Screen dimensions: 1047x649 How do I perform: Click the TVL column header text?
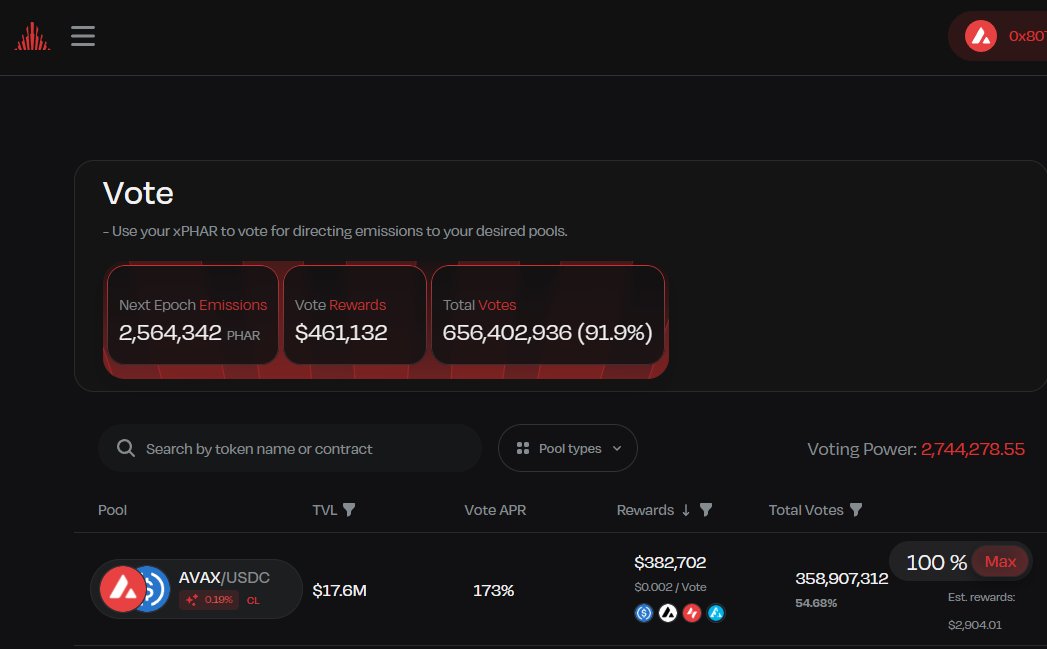325,510
